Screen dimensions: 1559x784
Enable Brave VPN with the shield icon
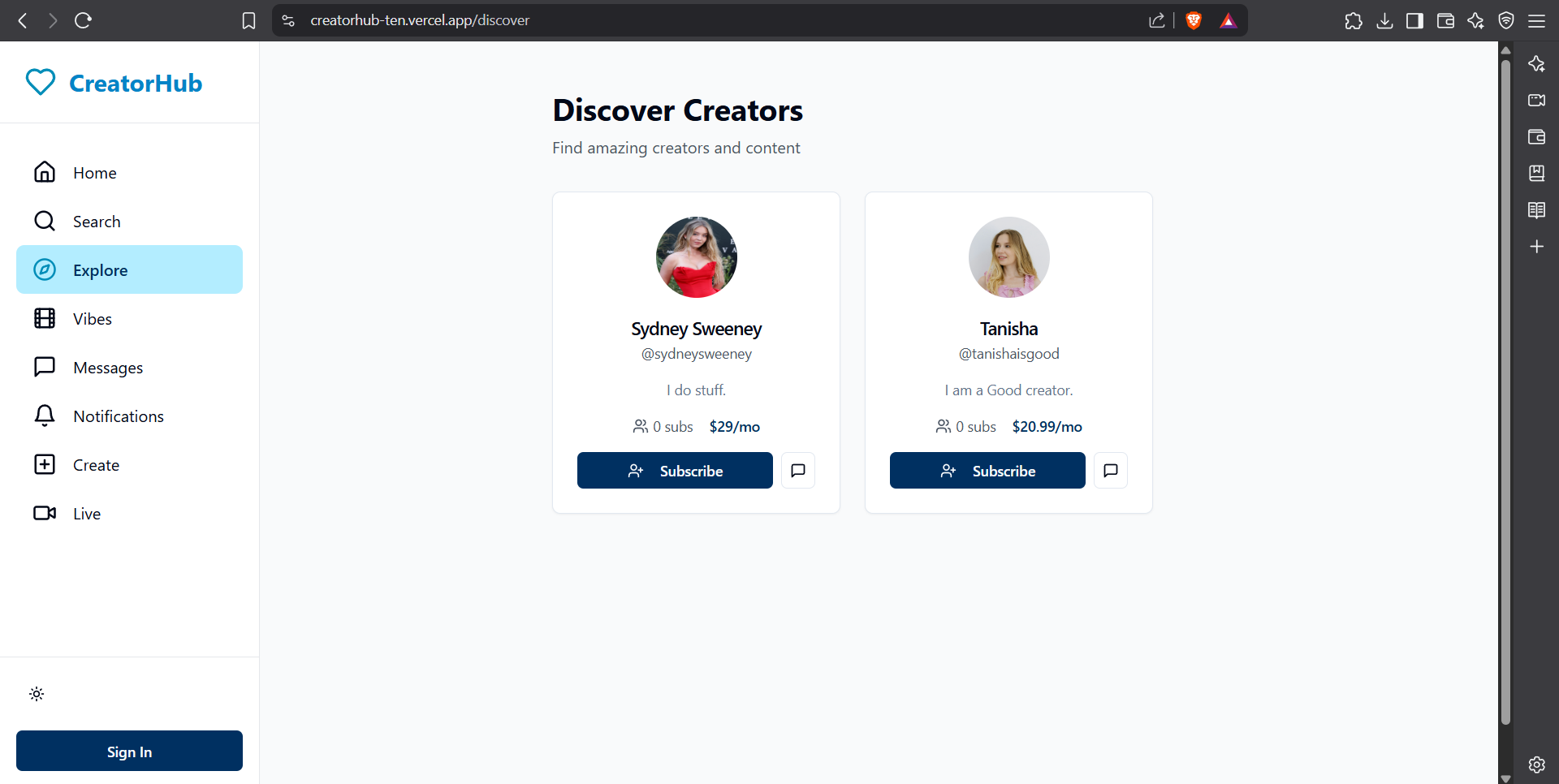1506,20
